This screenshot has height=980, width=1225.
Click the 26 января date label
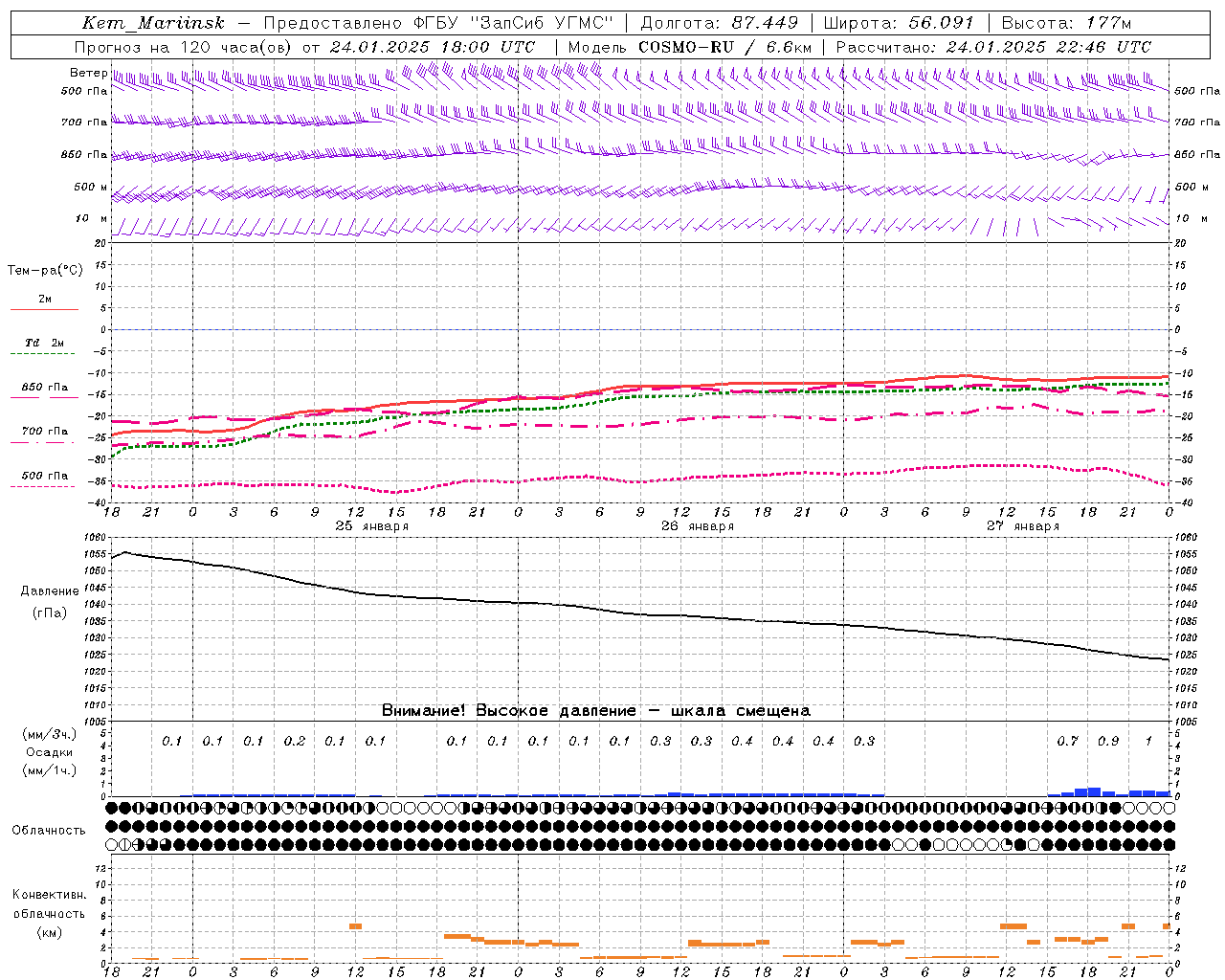coord(698,526)
